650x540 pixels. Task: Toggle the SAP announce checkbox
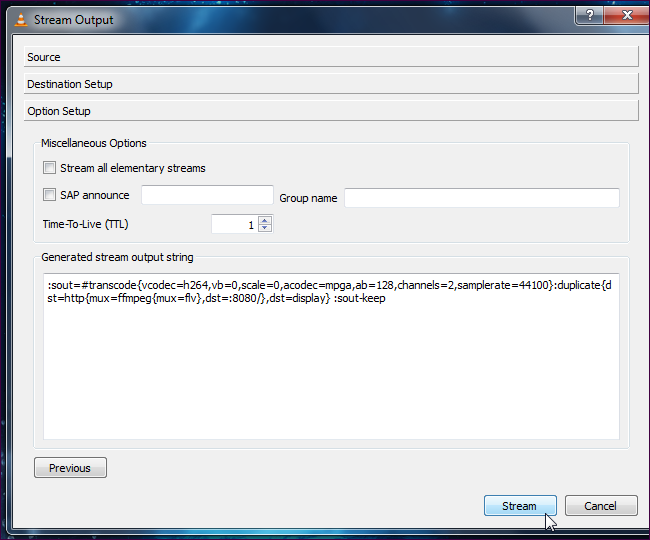pos(49,195)
